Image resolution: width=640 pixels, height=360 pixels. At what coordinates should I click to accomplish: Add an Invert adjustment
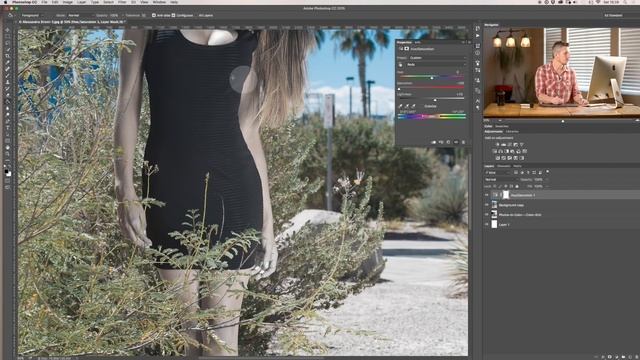(x=498, y=158)
